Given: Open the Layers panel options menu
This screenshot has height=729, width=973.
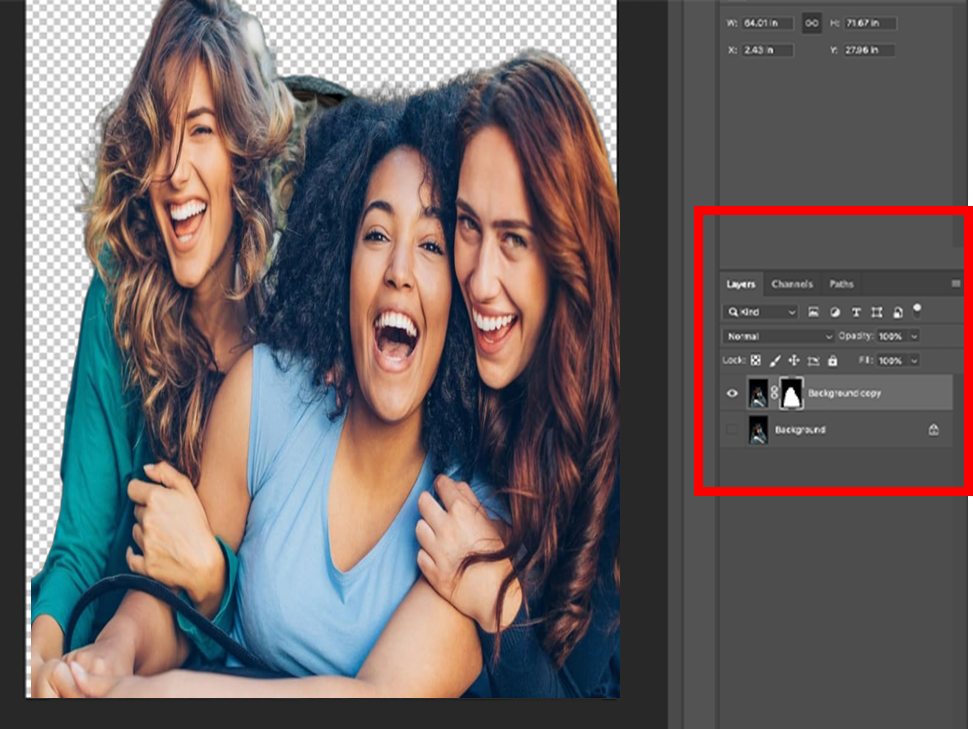Looking at the screenshot, I should point(956,284).
